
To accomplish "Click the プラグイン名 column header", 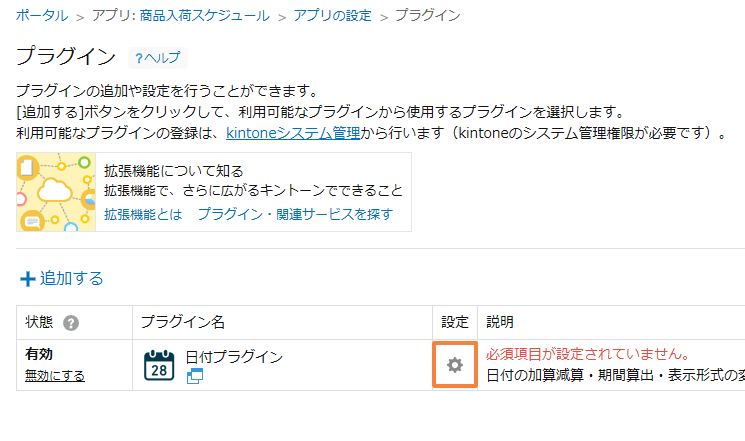I will tap(183, 322).
